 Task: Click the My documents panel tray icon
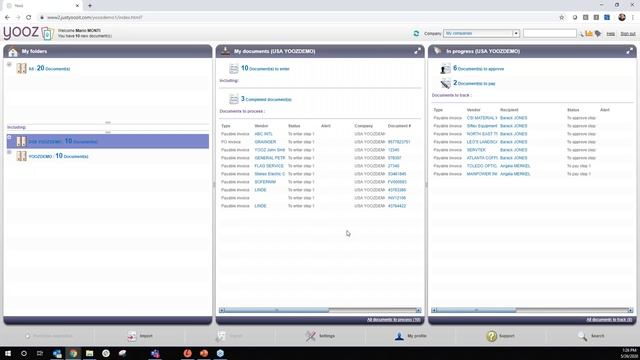click(225, 51)
